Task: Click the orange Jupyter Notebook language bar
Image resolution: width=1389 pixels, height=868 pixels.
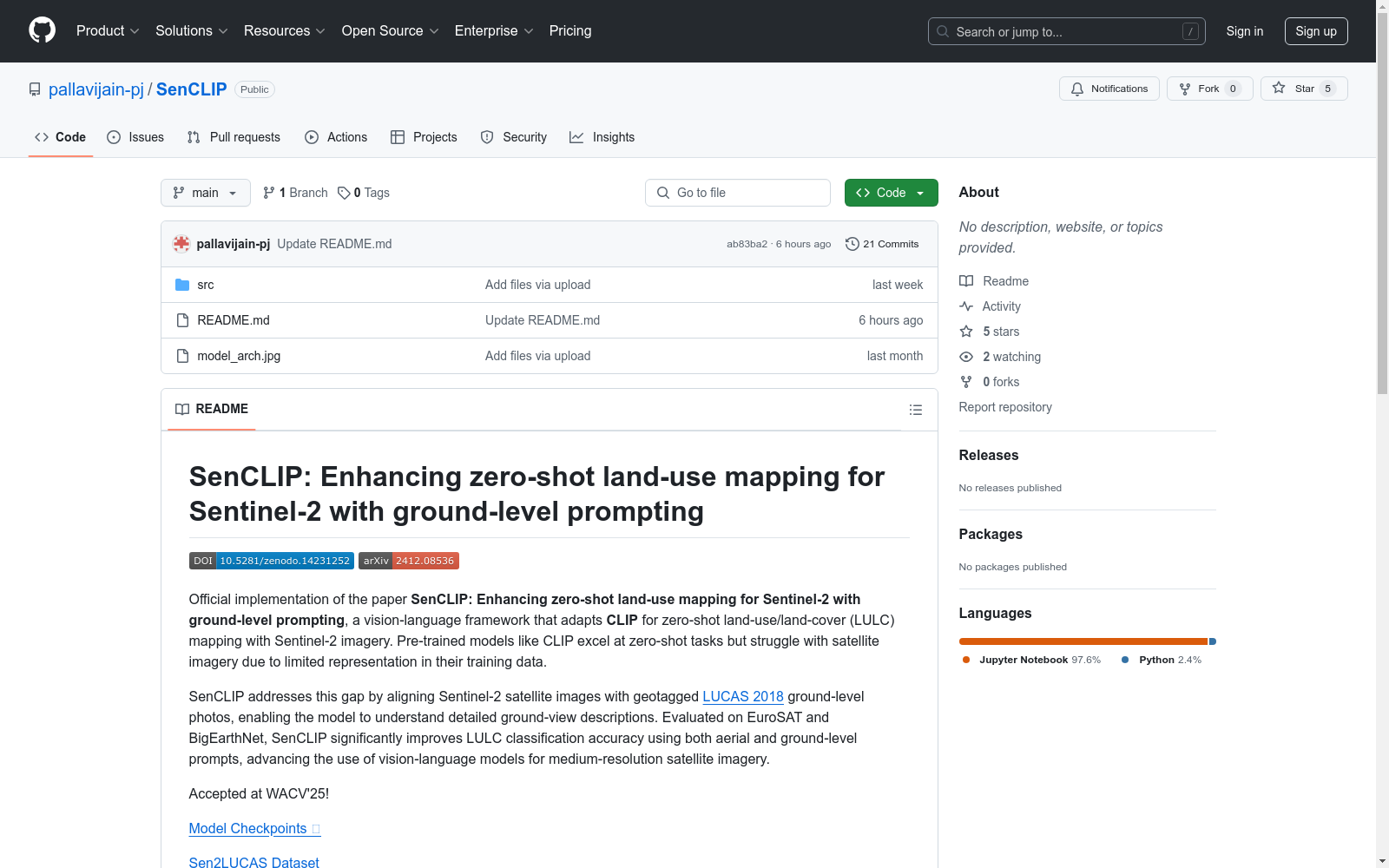Action: [x=1083, y=641]
